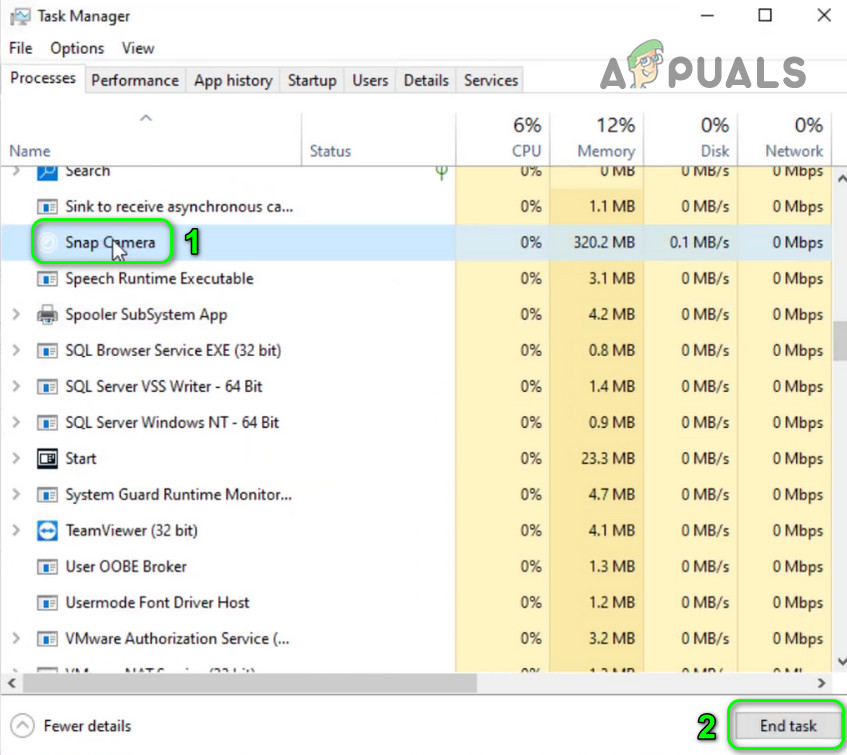Sort by the CPU column header
The height and width of the screenshot is (755, 847).
click(503, 138)
